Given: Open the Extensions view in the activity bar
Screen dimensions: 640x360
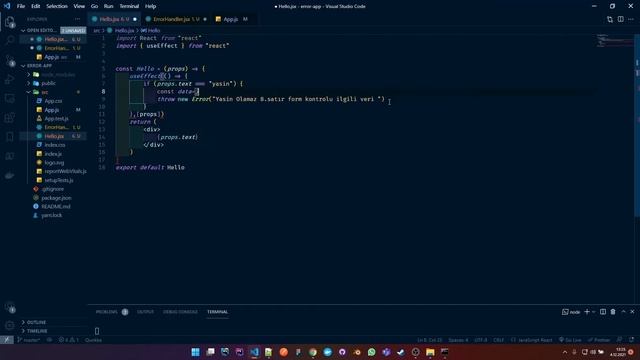Looking at the screenshot, I should pos(9,118).
